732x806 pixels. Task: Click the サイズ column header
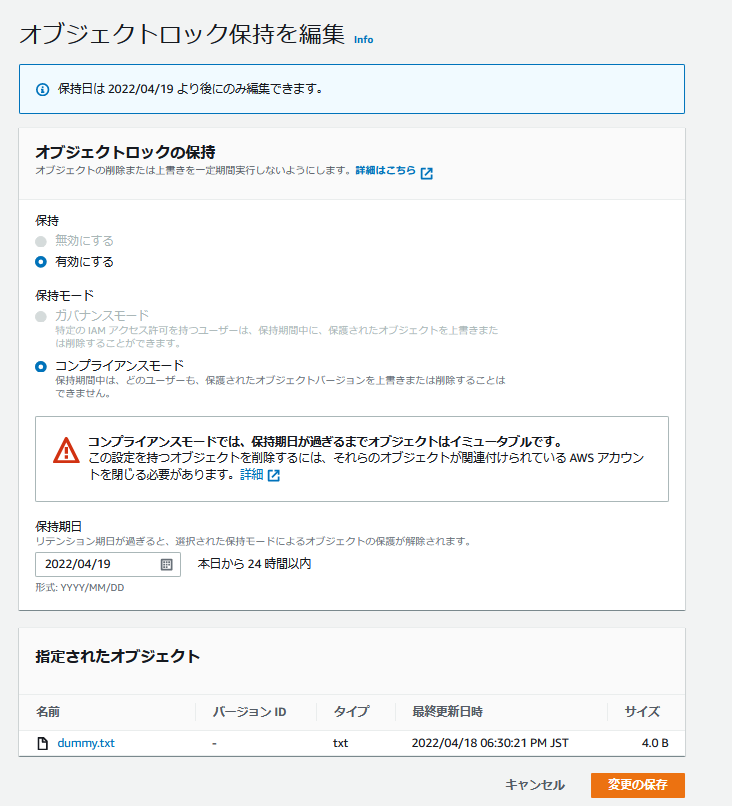[642, 711]
